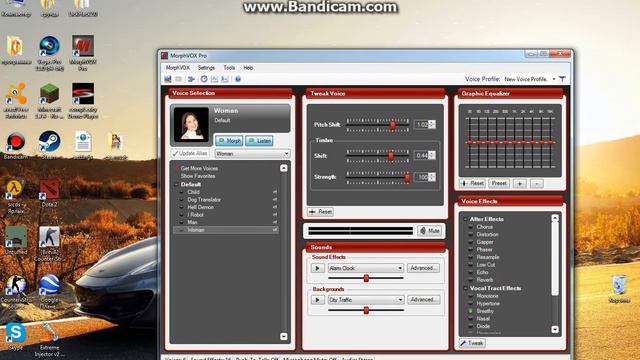Select the Skype desktop icon

[x=16, y=337]
